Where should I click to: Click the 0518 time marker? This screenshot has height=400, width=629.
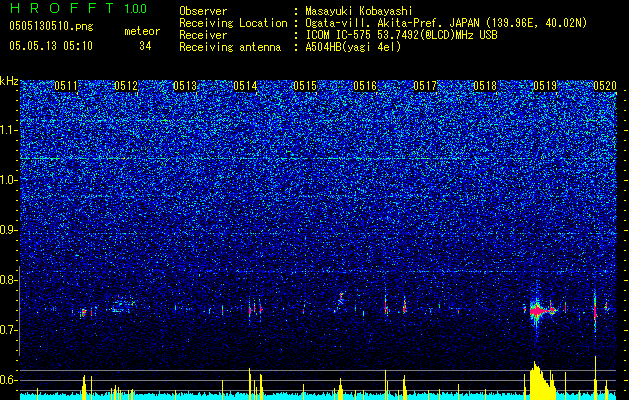(x=485, y=86)
